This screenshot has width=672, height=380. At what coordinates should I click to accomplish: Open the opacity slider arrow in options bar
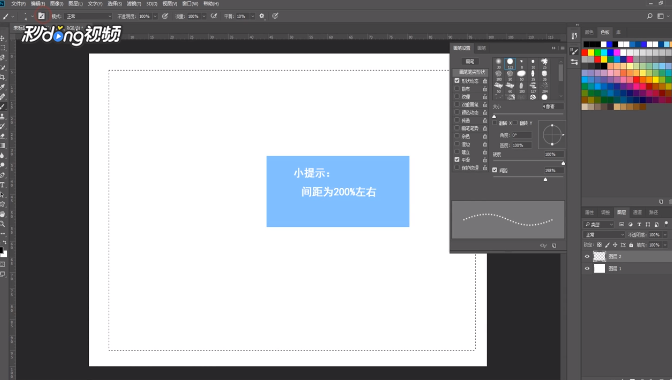(155, 16)
